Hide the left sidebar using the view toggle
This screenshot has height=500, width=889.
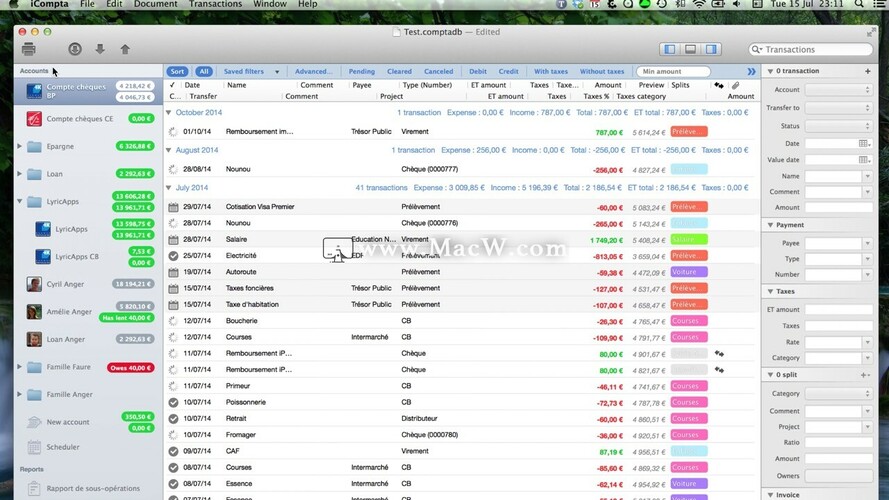669,49
